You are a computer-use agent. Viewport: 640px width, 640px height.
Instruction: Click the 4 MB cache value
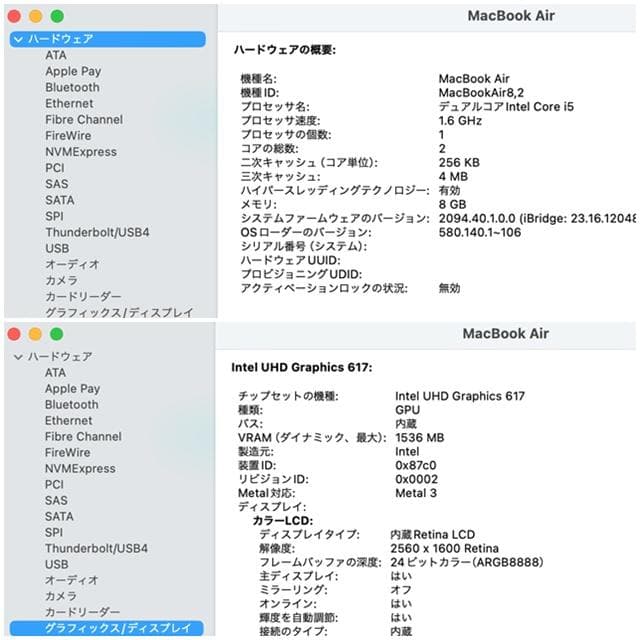[453, 176]
